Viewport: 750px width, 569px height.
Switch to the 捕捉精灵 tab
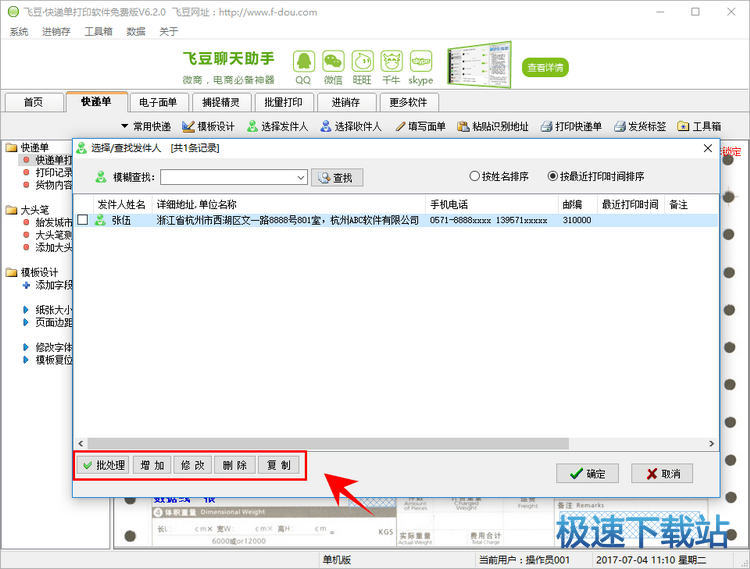221,102
